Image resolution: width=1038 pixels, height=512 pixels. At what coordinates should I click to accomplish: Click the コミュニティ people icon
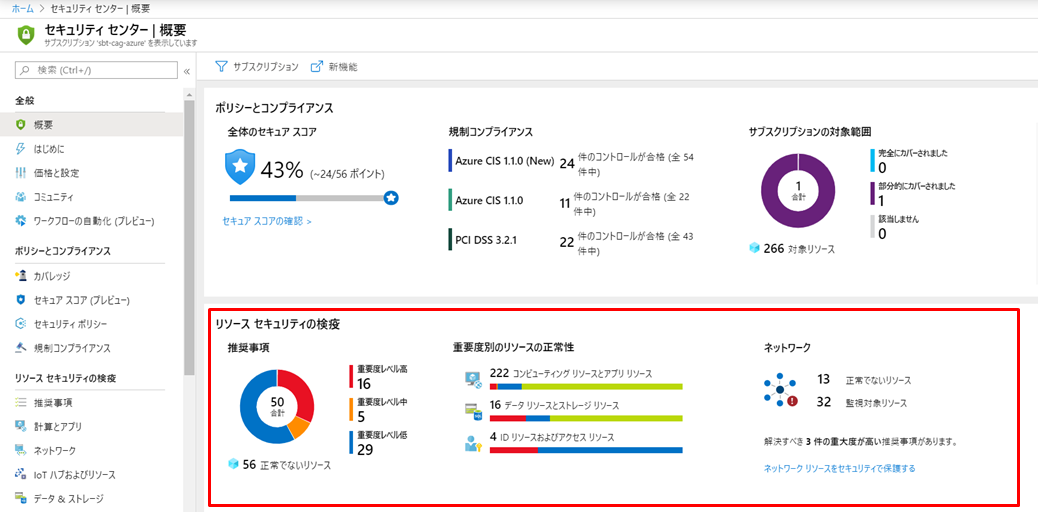[21, 197]
